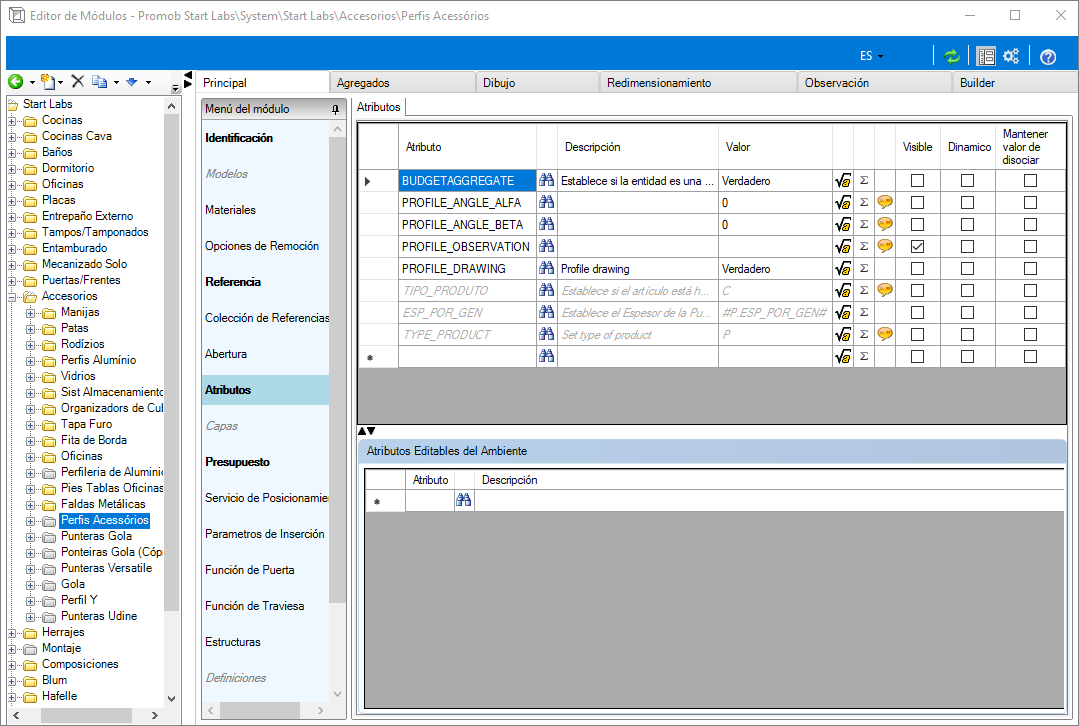Click the formula icon in PROFILE_ANGLE_BETA row
Screen dimensions: 1079x726
[x=843, y=225]
